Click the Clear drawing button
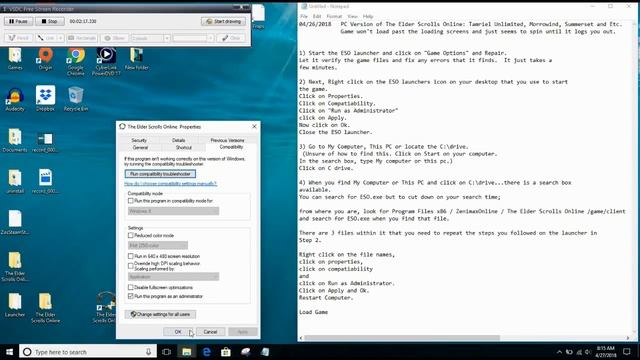Screen dimensions: 640x360 231,38
